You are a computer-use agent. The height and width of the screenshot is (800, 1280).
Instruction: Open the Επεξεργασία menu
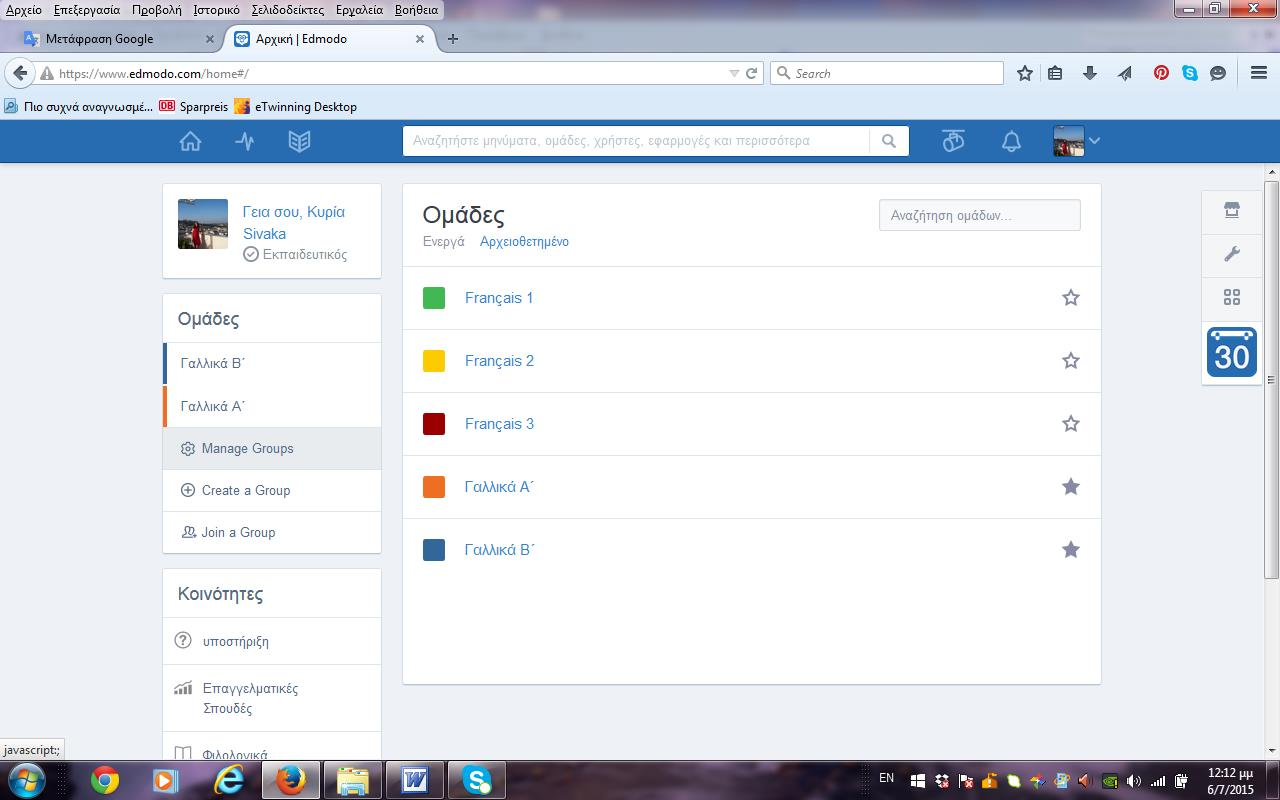point(87,10)
